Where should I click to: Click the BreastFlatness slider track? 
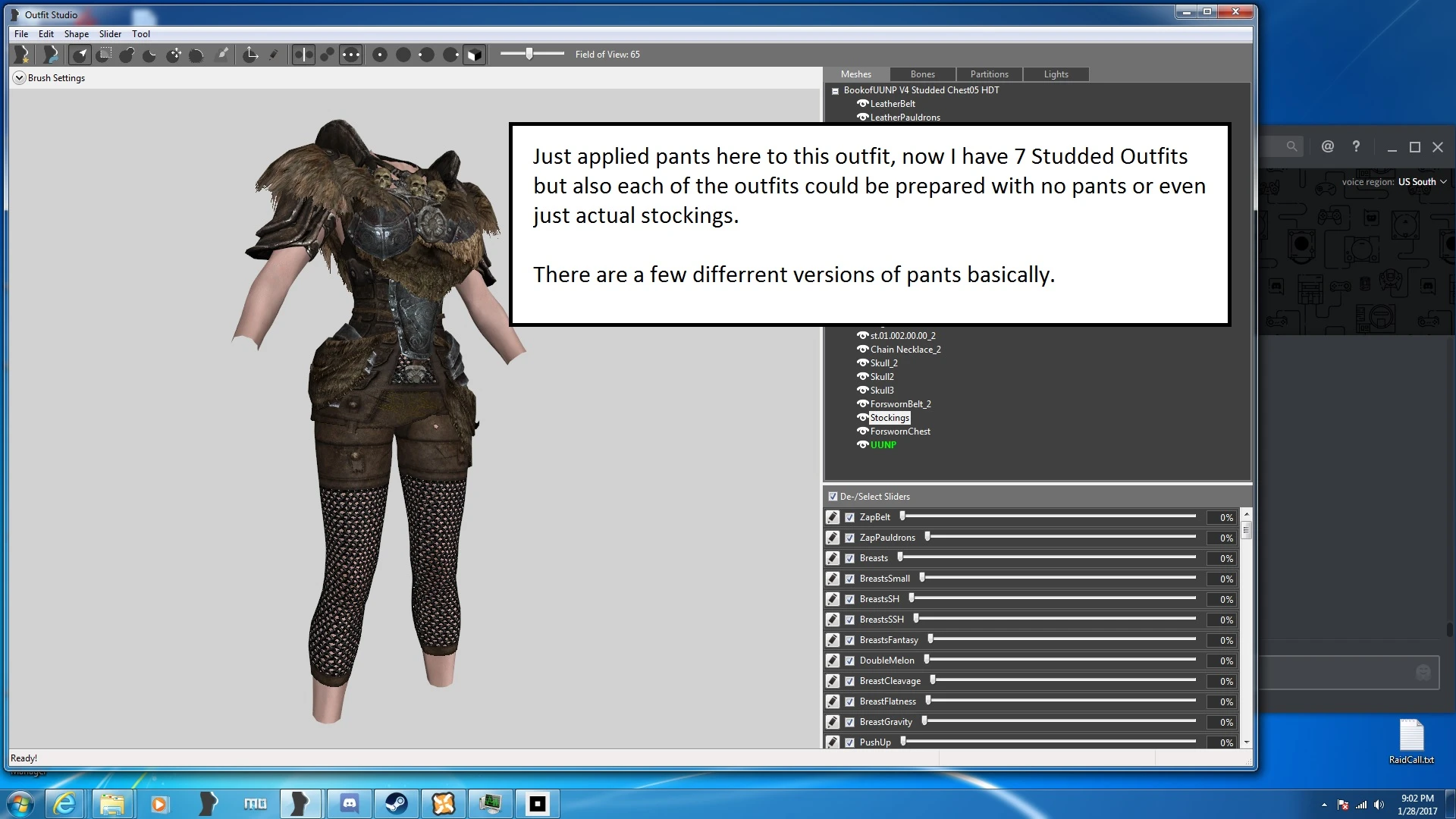(1061, 701)
